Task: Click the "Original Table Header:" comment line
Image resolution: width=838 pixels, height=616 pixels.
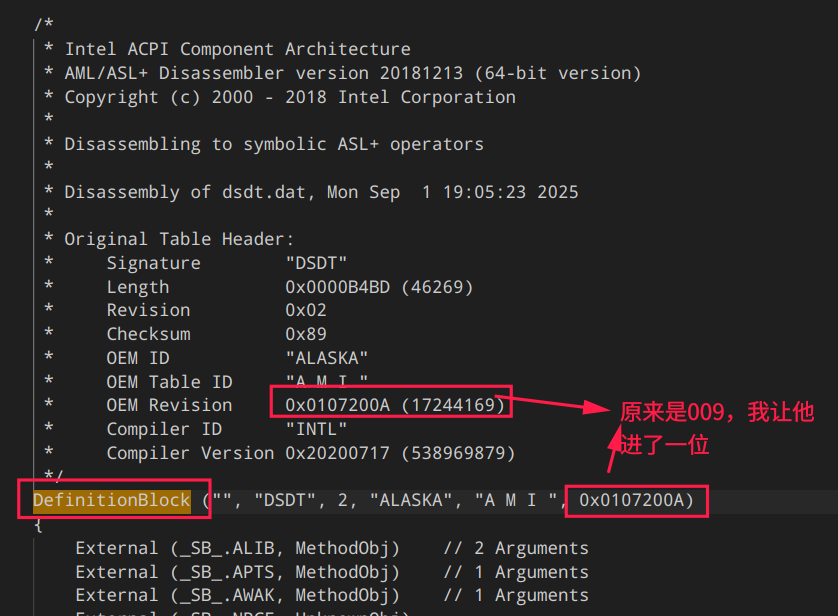Action: [x=180, y=239]
